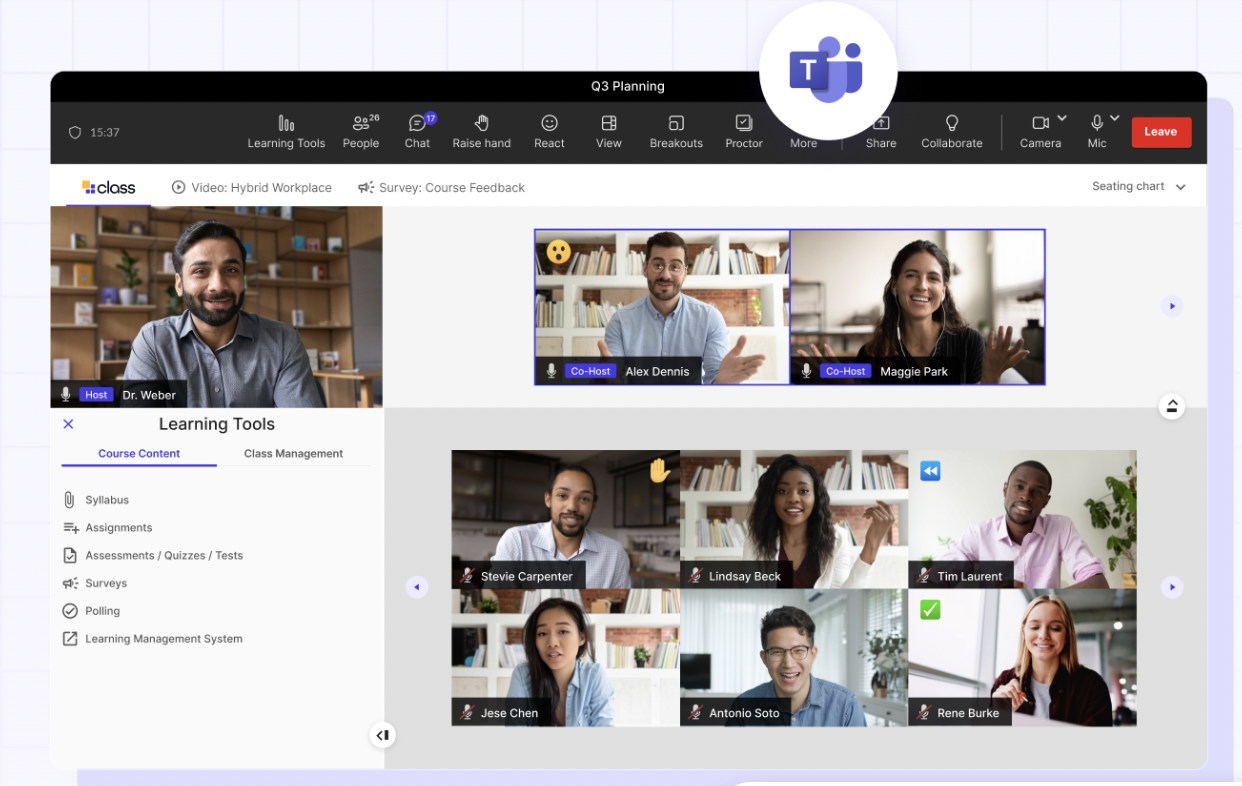
Task: Open the Breakouts feature
Action: point(676,131)
